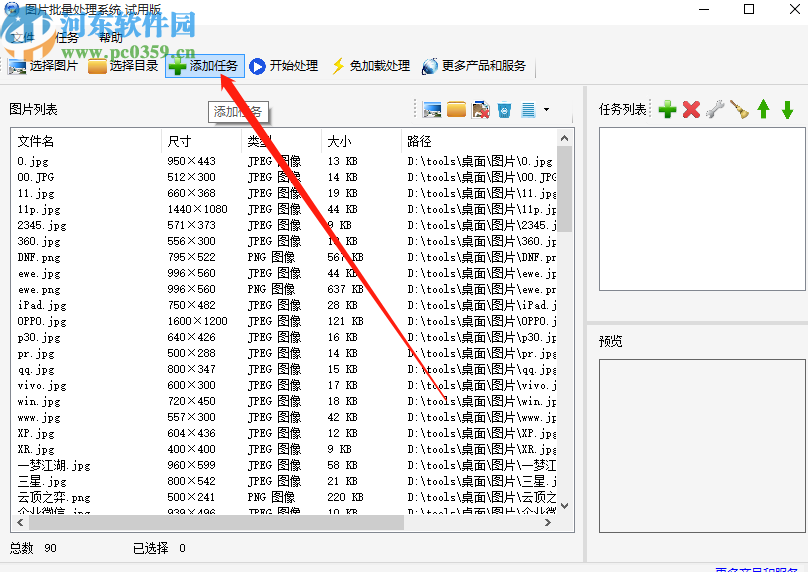
Task: Select file win.jpg row
Action: tap(284, 401)
